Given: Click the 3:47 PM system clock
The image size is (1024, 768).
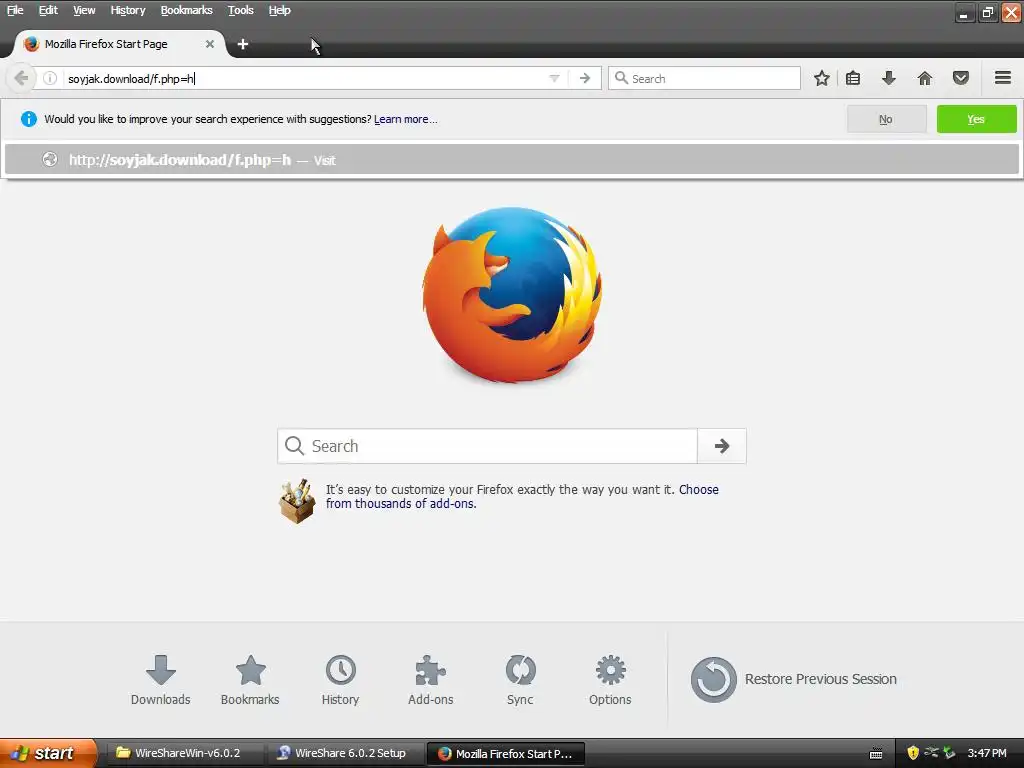Looking at the screenshot, I should pyautogui.click(x=987, y=753).
